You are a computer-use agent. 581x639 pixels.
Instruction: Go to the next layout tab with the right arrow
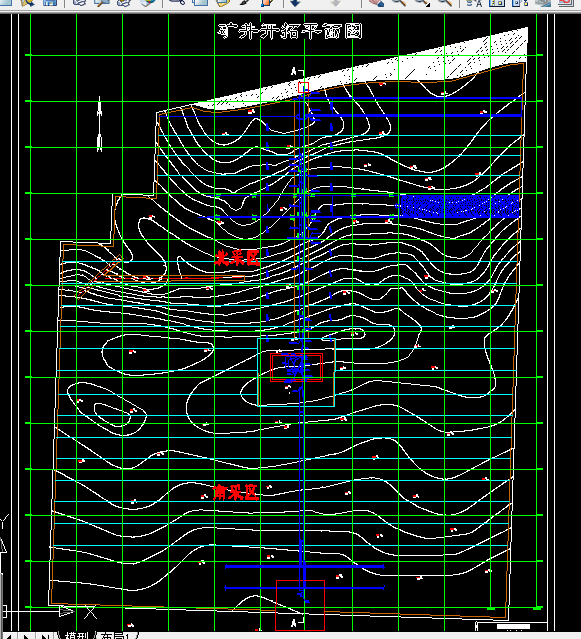pyautogui.click(x=26, y=636)
